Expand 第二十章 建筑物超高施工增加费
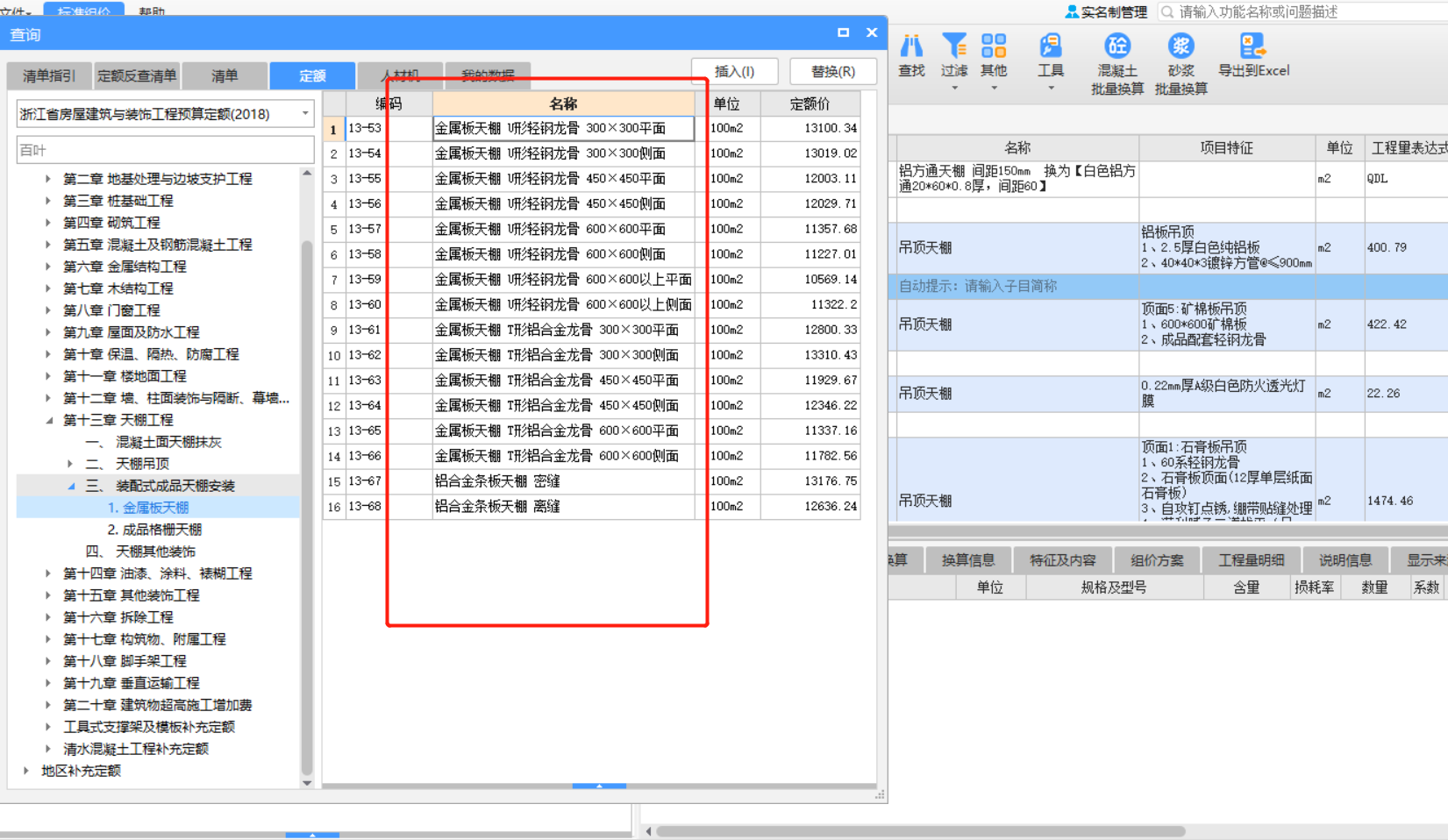 [x=47, y=705]
